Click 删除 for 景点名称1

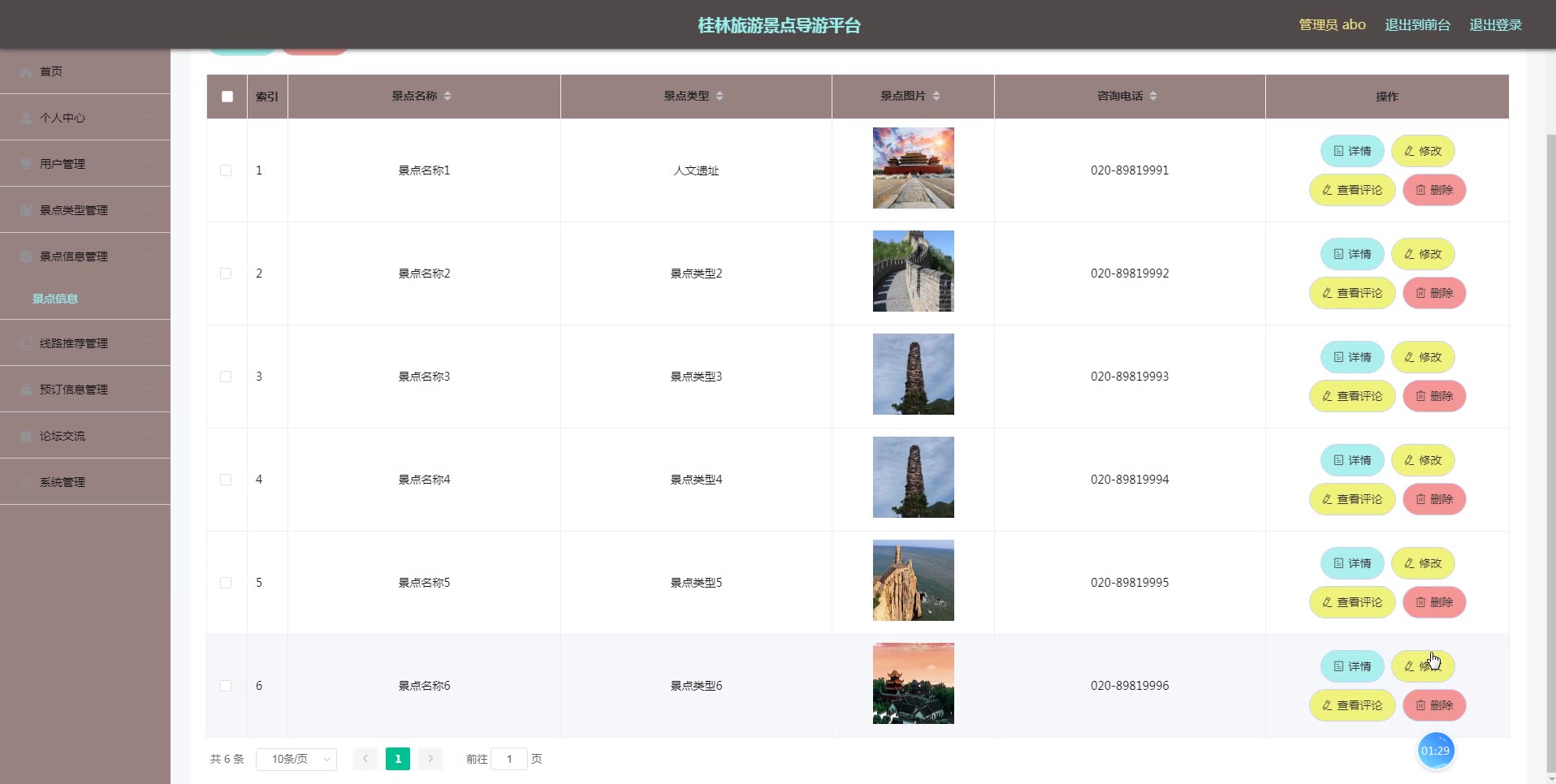pyautogui.click(x=1434, y=190)
